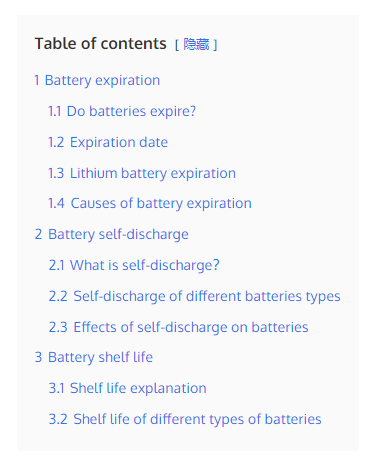Click number 3 before Battery shelf life
The image size is (372, 467).
pos(38,357)
